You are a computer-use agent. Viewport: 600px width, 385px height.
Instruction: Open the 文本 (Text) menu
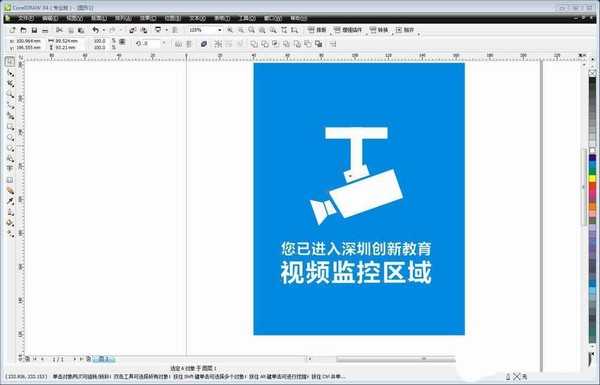pos(197,18)
